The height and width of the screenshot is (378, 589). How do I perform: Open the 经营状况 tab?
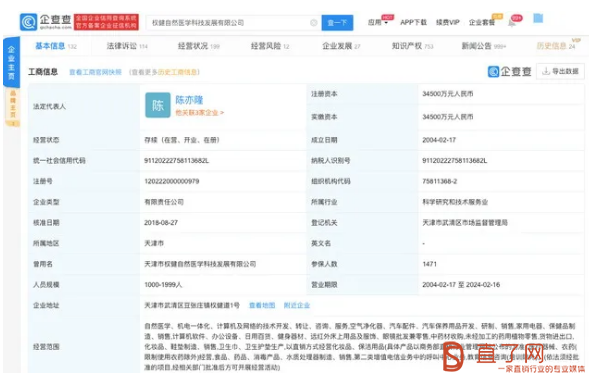tap(198, 46)
